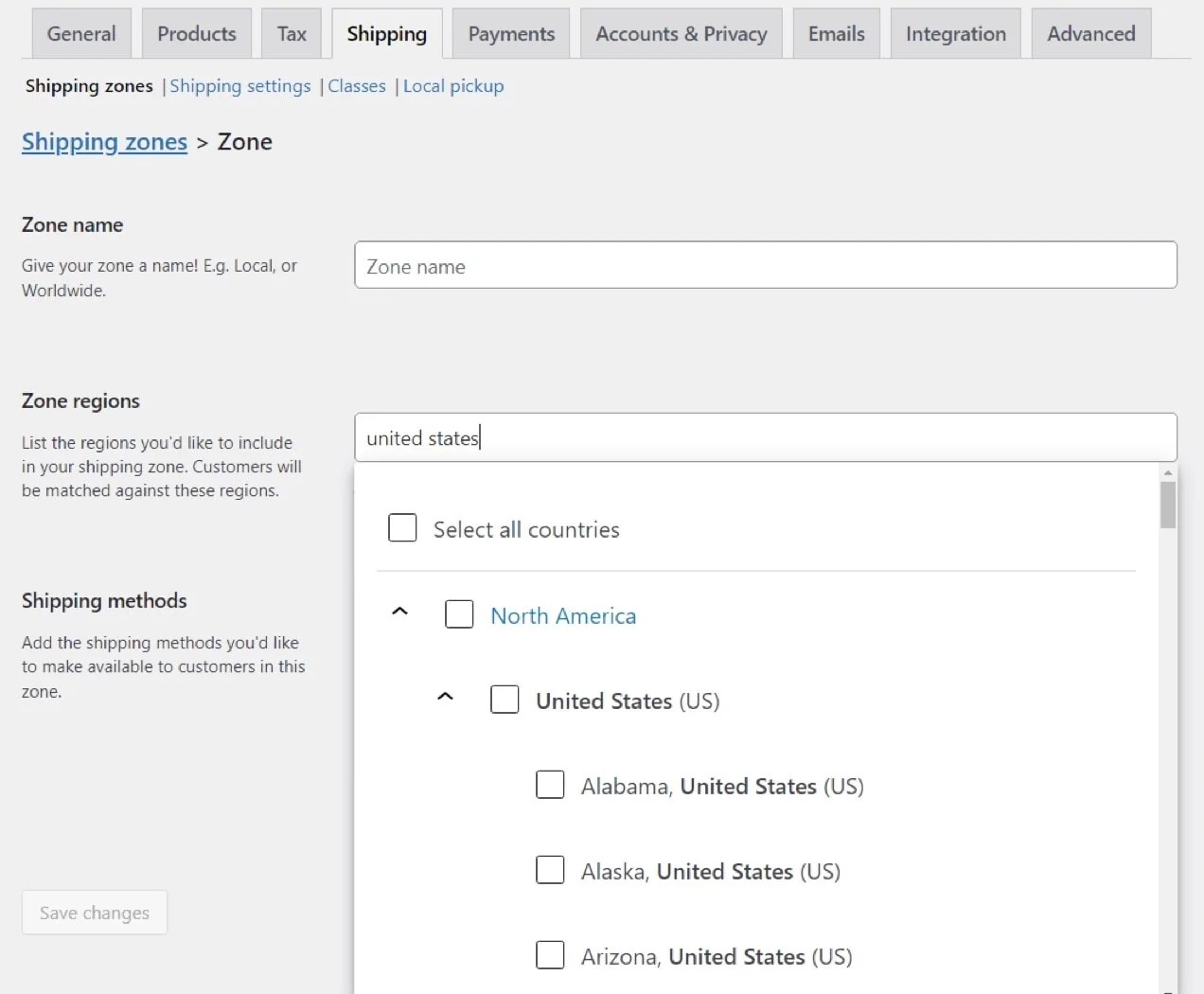The width and height of the screenshot is (1204, 994).
Task: Collapse the United States states list
Action: pyautogui.click(x=445, y=698)
